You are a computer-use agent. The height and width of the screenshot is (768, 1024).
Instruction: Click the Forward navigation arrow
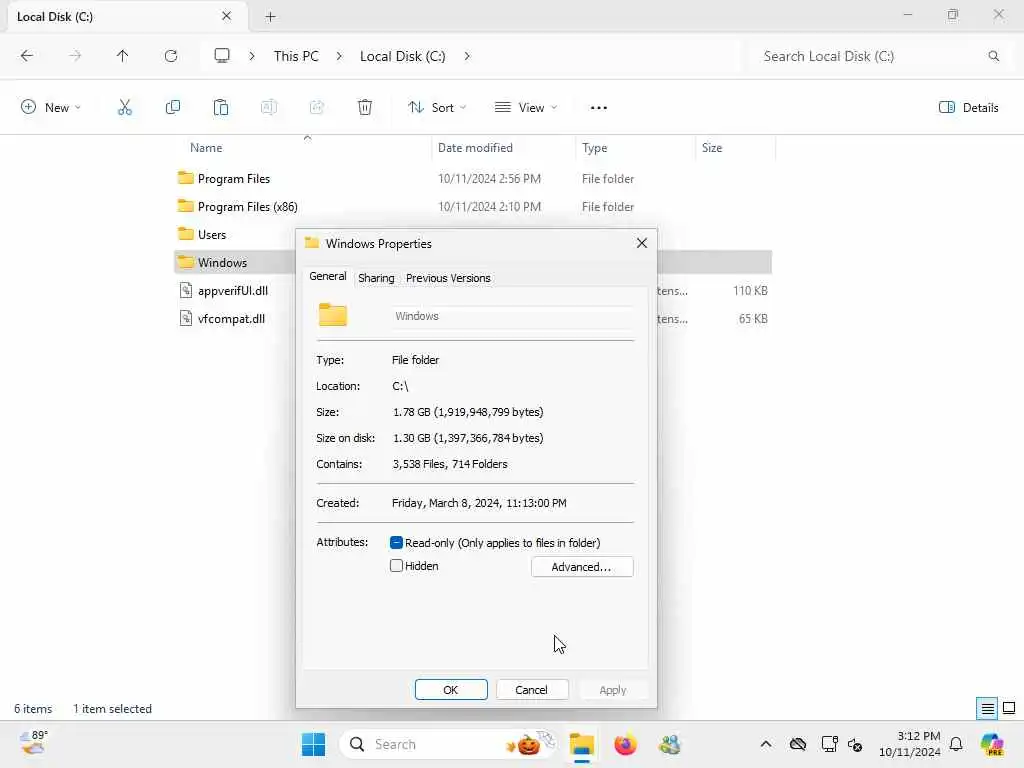75,56
